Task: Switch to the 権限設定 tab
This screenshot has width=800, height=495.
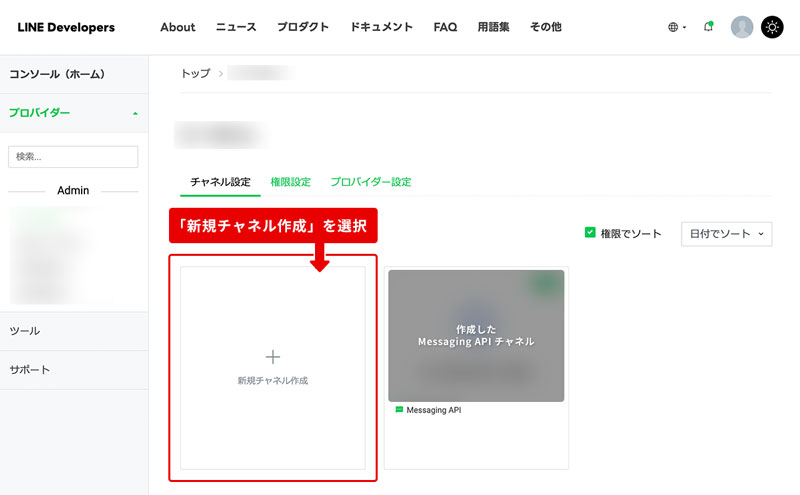Action: (290, 182)
